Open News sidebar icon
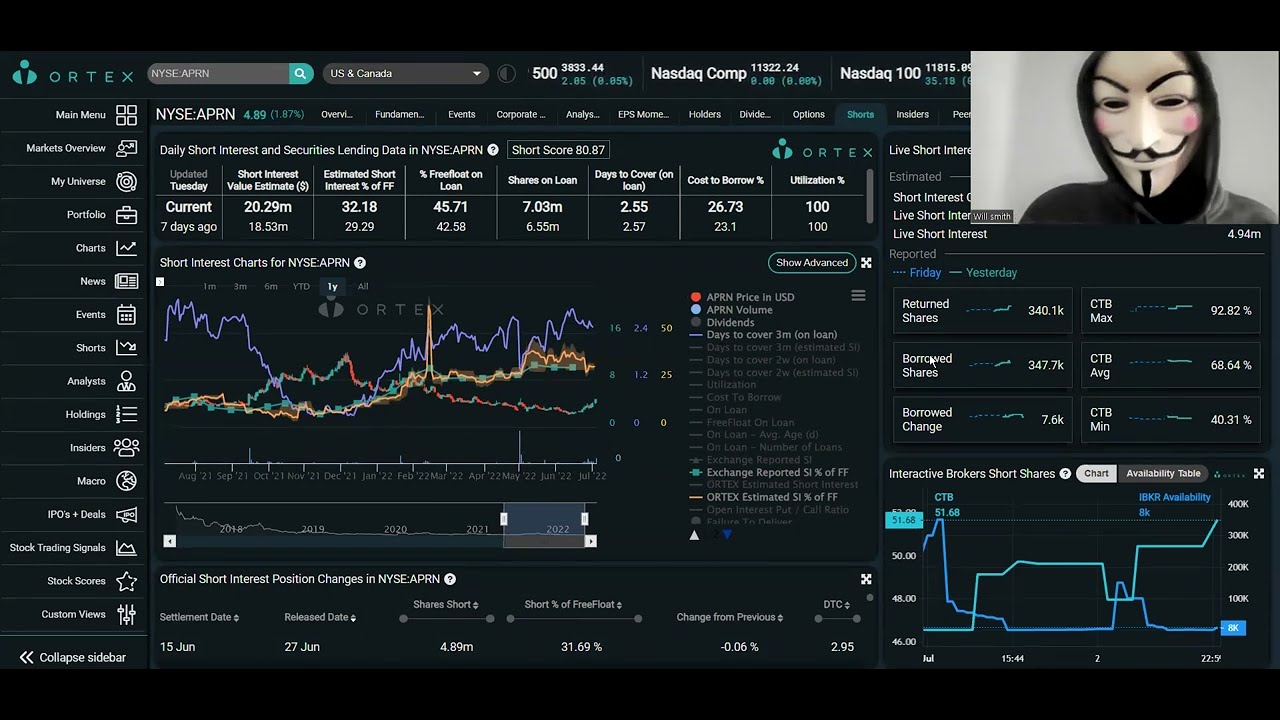This screenshot has width=1280, height=720. point(126,282)
